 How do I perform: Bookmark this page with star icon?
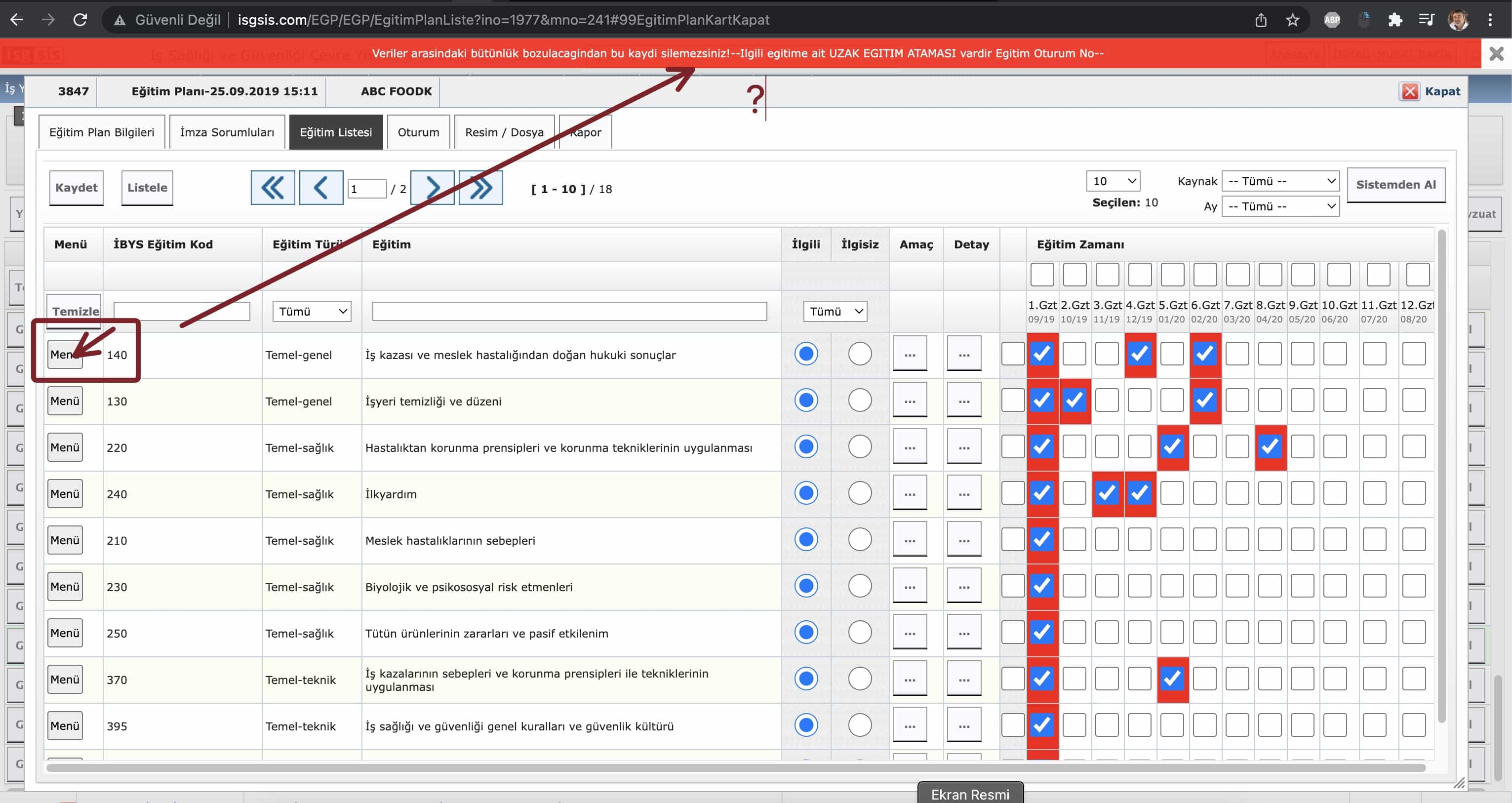click(x=1292, y=20)
